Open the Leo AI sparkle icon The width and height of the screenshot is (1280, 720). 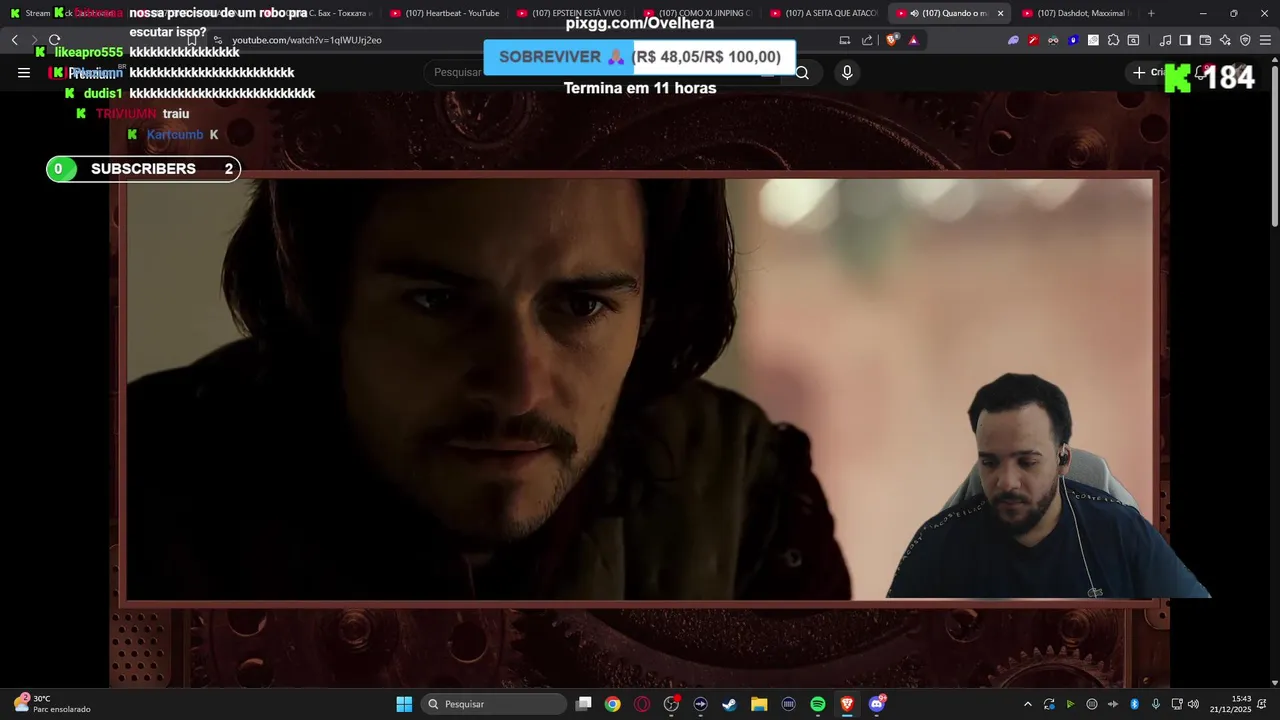click(1225, 40)
